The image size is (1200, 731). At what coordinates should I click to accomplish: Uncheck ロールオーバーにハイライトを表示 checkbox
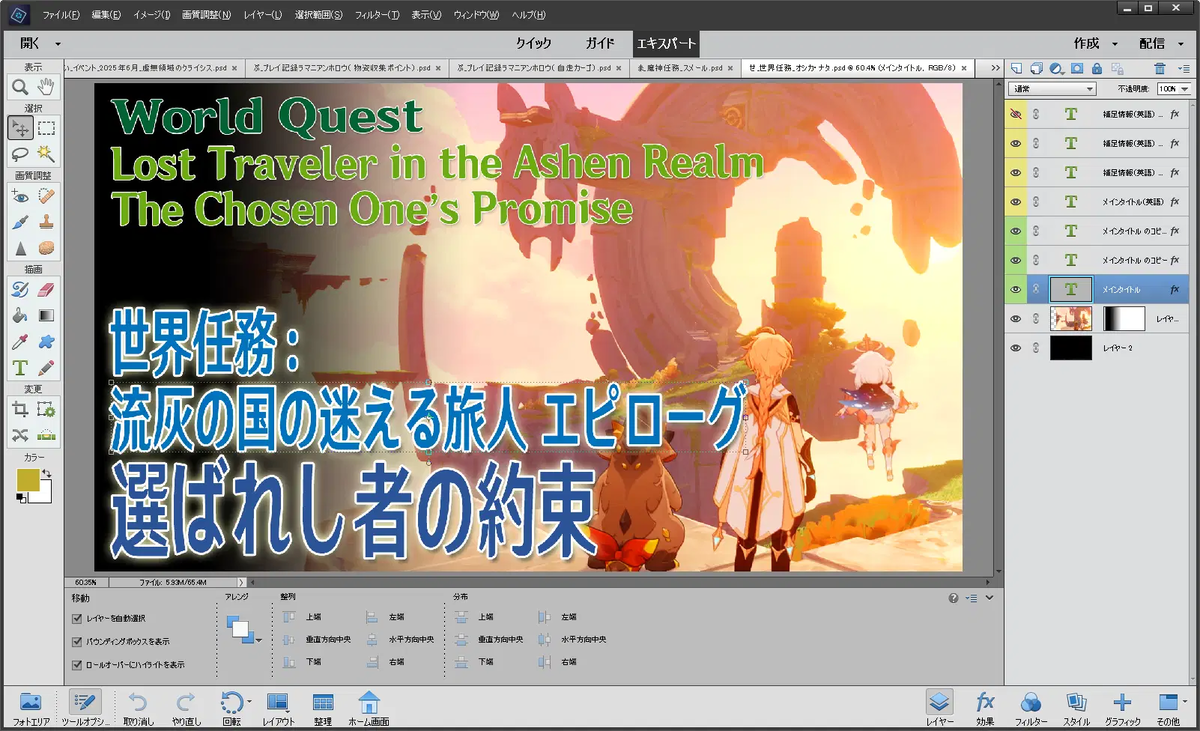[x=77, y=665]
